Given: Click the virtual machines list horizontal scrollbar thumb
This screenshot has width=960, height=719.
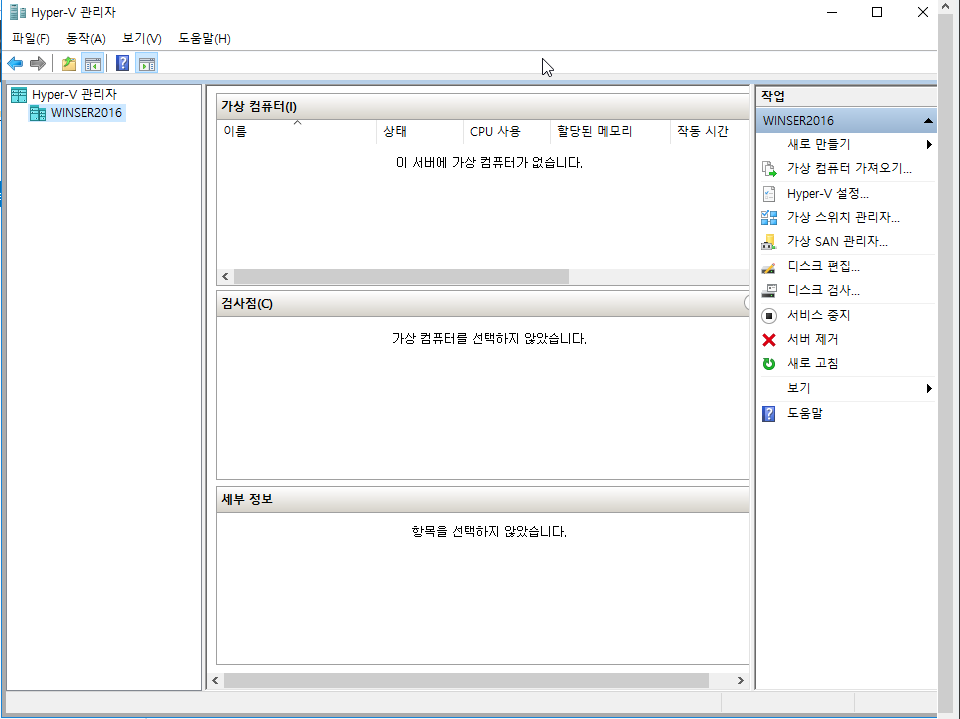Looking at the screenshot, I should click(401, 277).
